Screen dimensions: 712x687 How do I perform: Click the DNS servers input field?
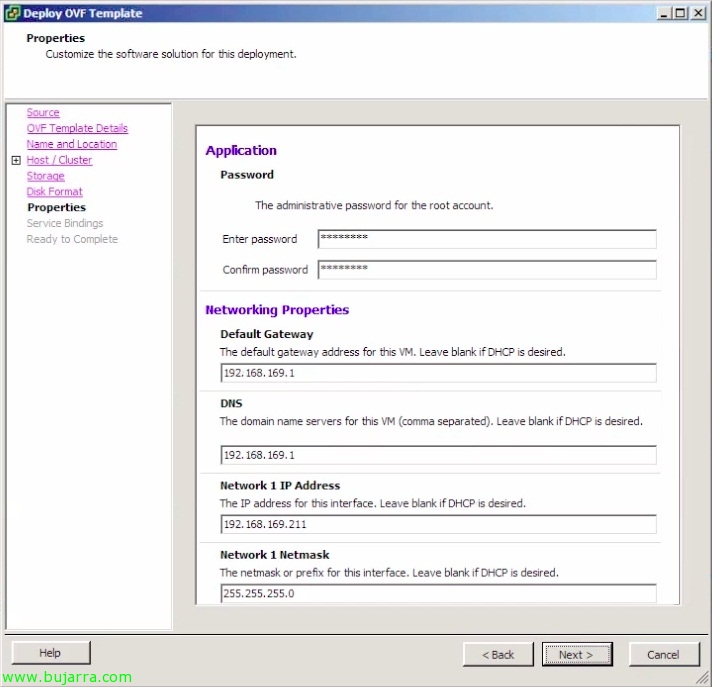coord(438,455)
